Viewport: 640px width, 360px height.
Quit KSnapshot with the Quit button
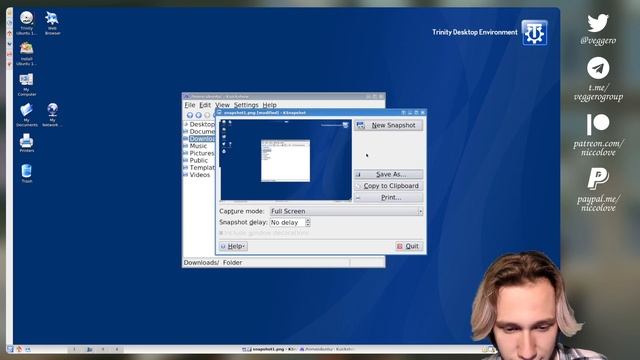point(409,246)
